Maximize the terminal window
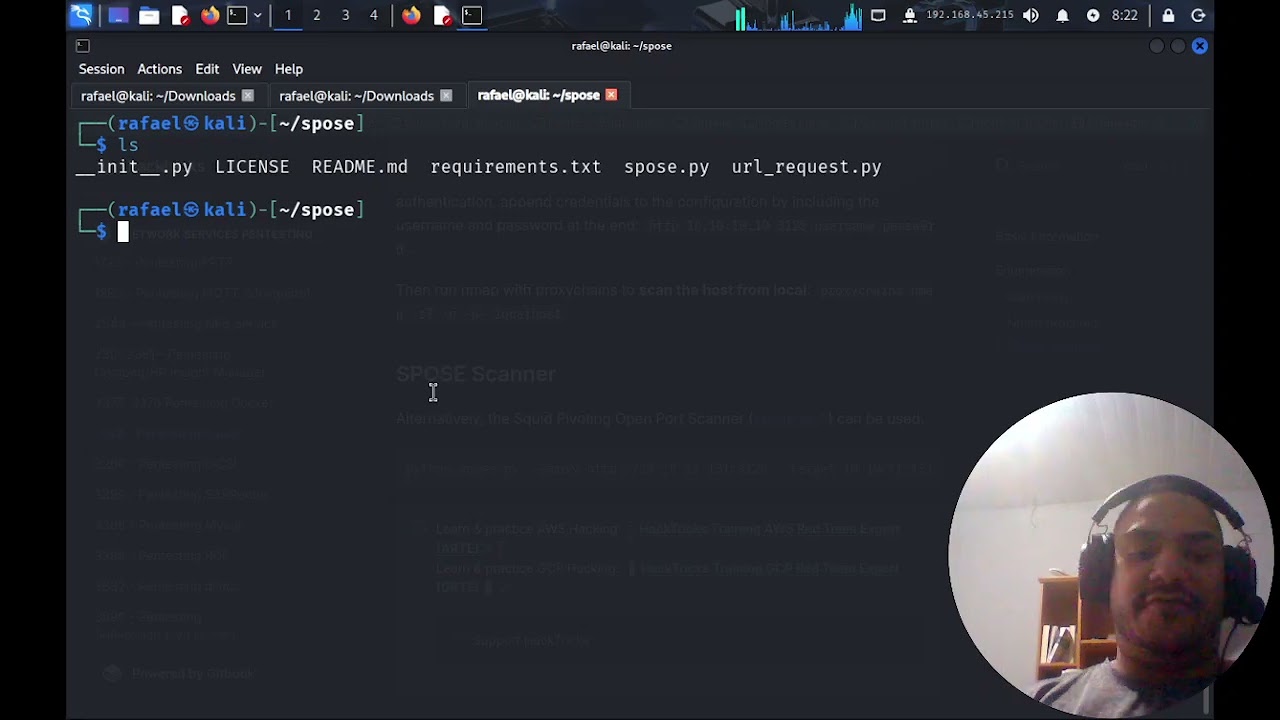Screen dimensions: 1280x720 point(1178,46)
